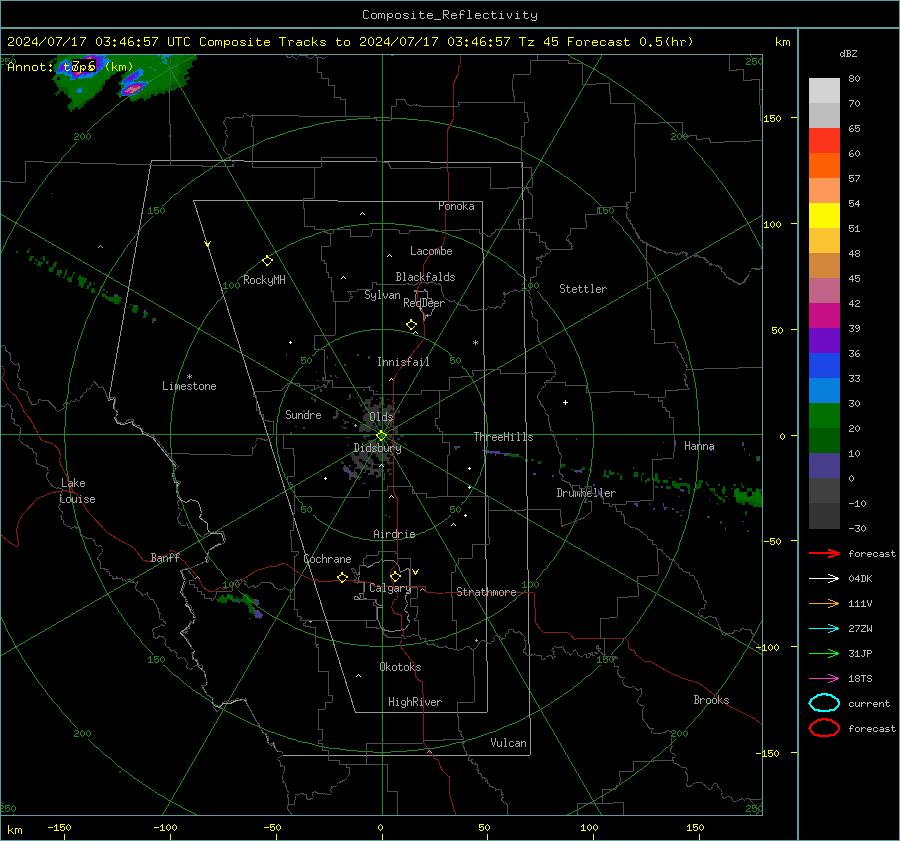
Task: Click the Brooks map label
Action: coord(711,700)
